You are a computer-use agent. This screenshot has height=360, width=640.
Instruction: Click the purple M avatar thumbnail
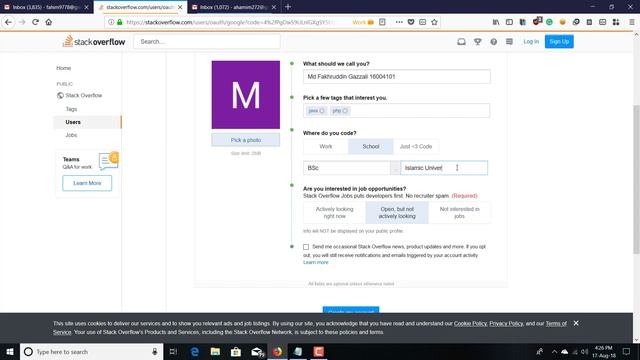tap(246, 95)
